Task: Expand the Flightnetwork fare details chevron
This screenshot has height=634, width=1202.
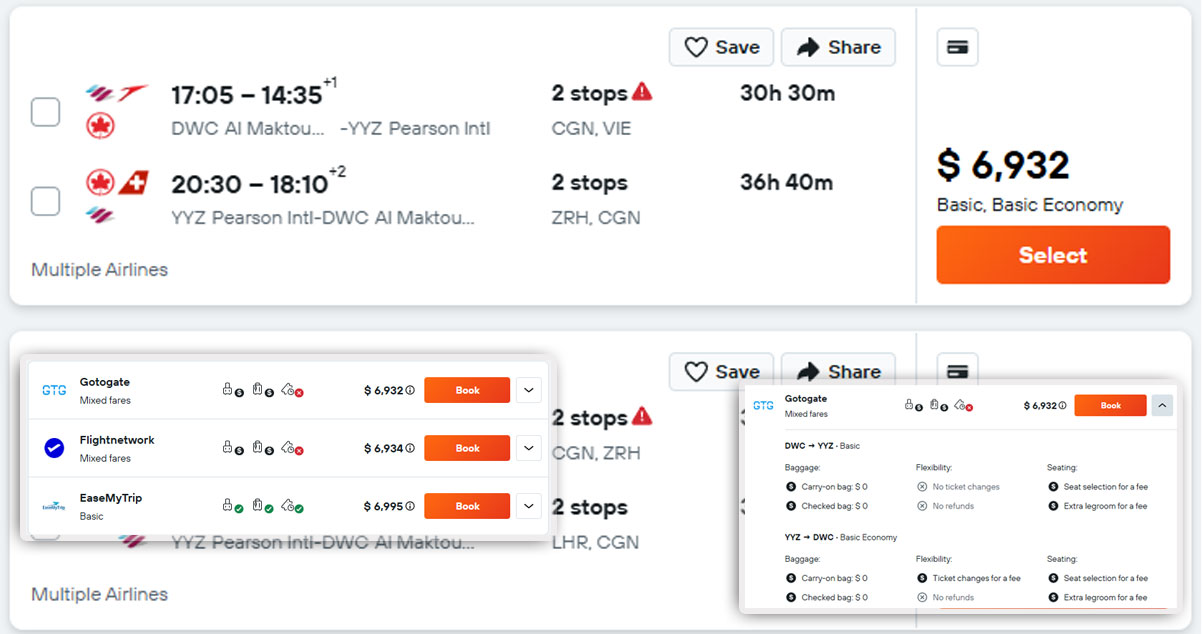Action: click(529, 449)
